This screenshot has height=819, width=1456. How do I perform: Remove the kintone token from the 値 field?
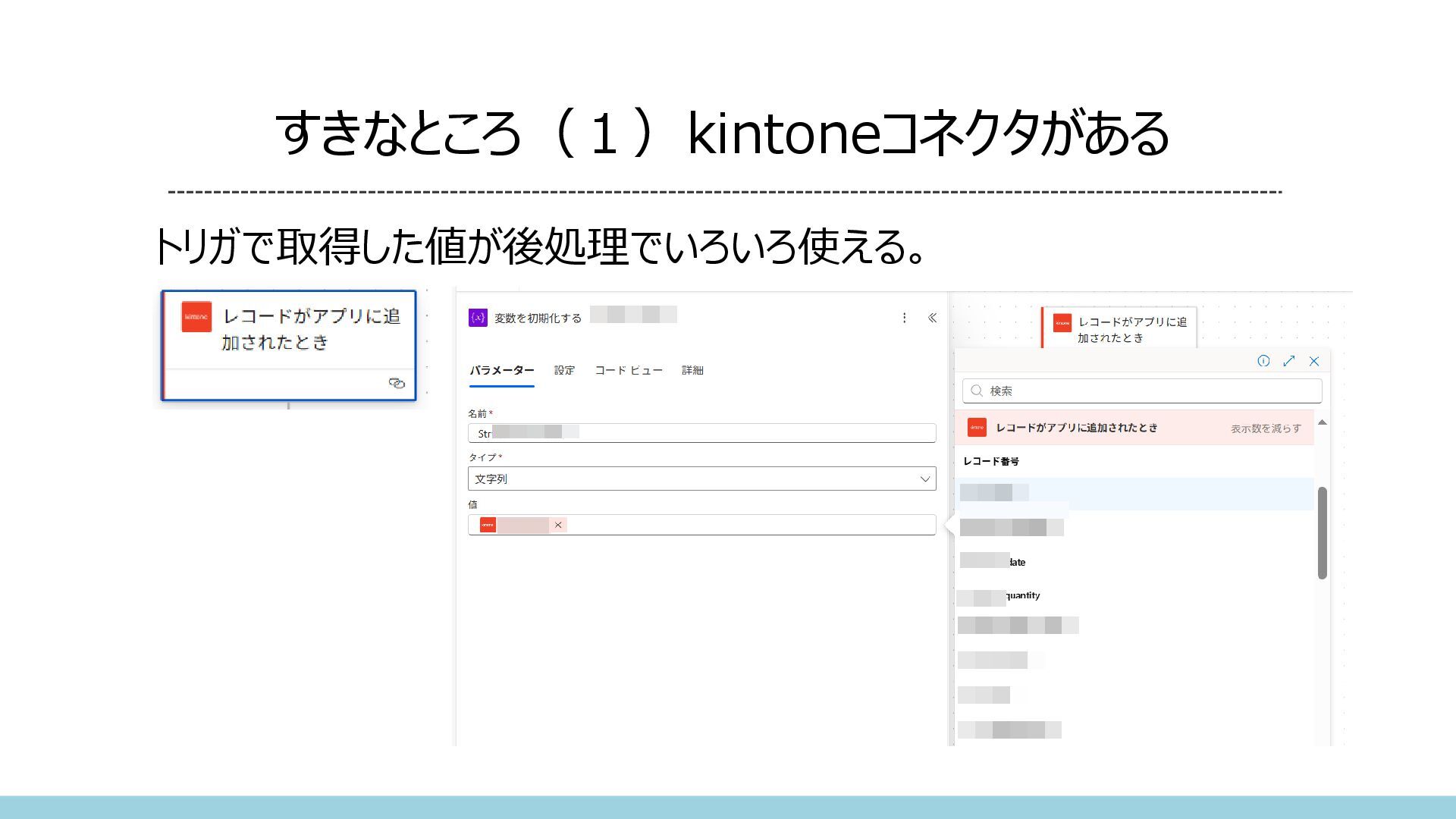[558, 525]
